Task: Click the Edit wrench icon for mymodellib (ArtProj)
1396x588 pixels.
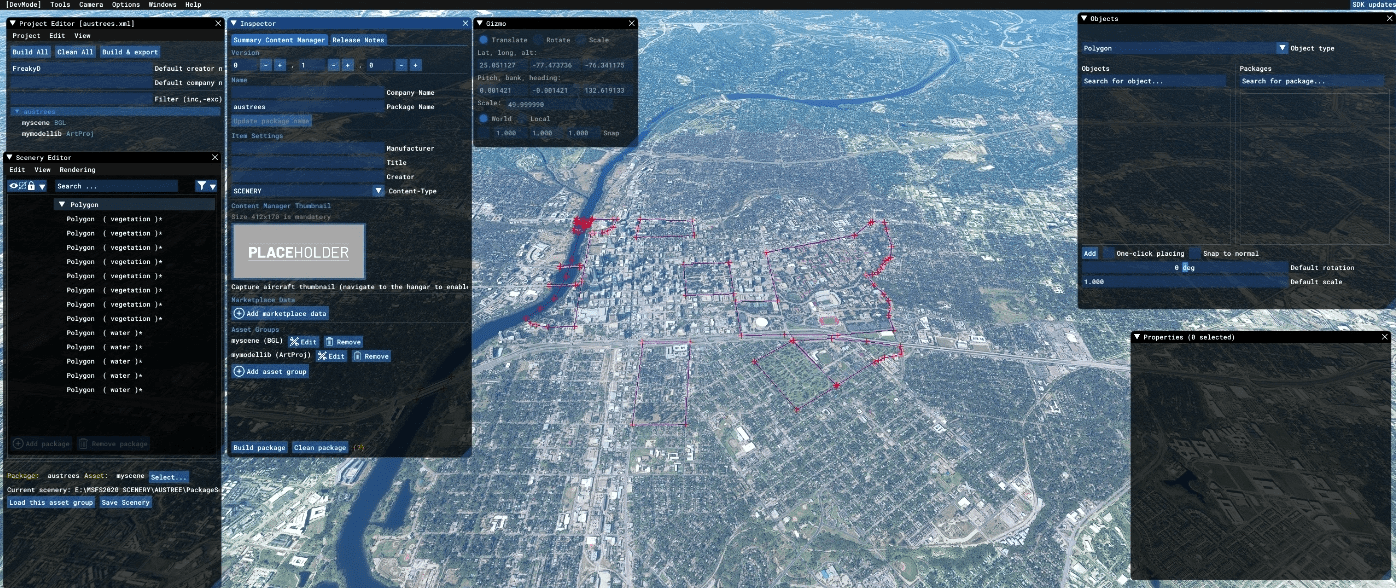Action: pyautogui.click(x=323, y=356)
